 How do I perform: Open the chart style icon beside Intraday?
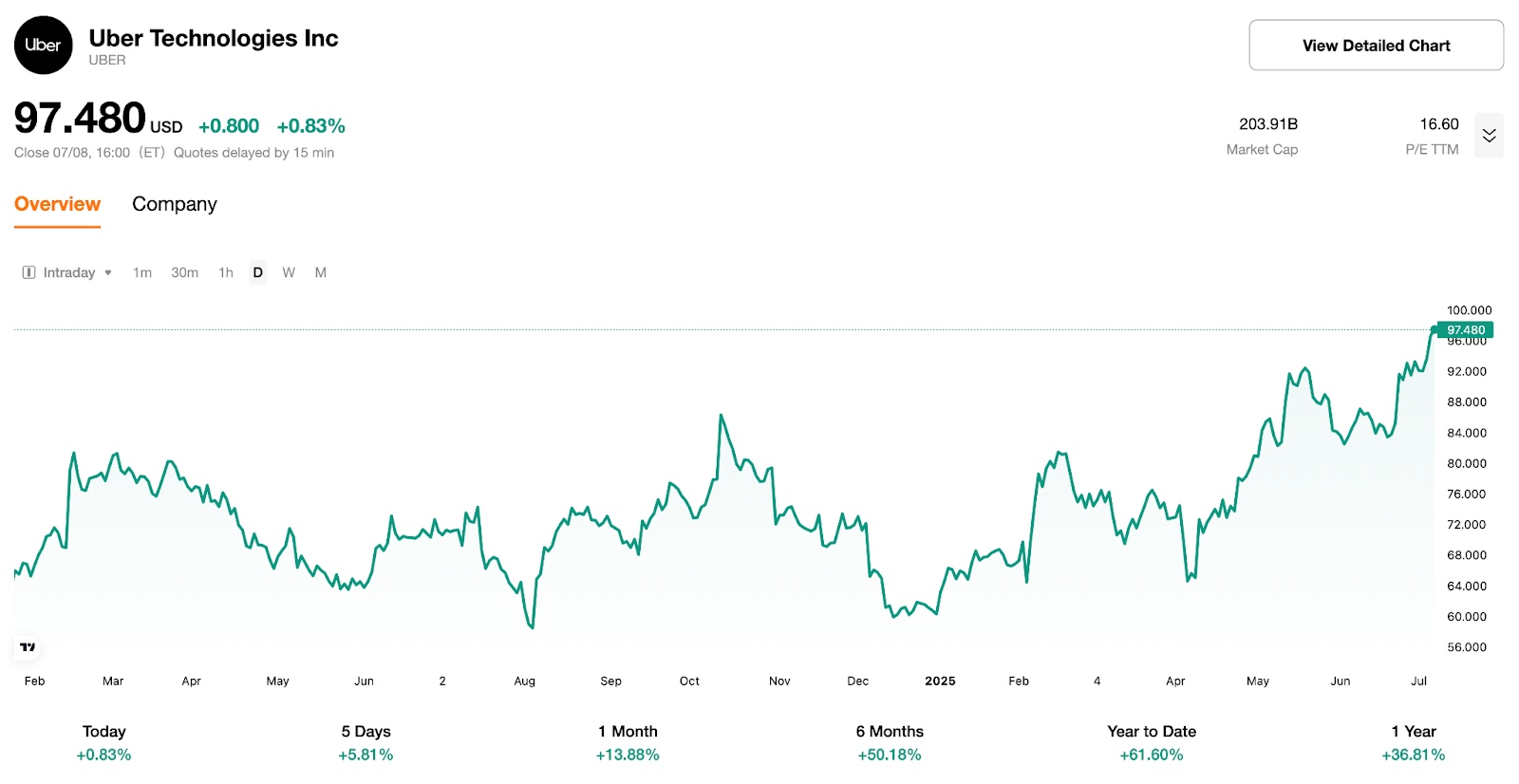[x=28, y=272]
